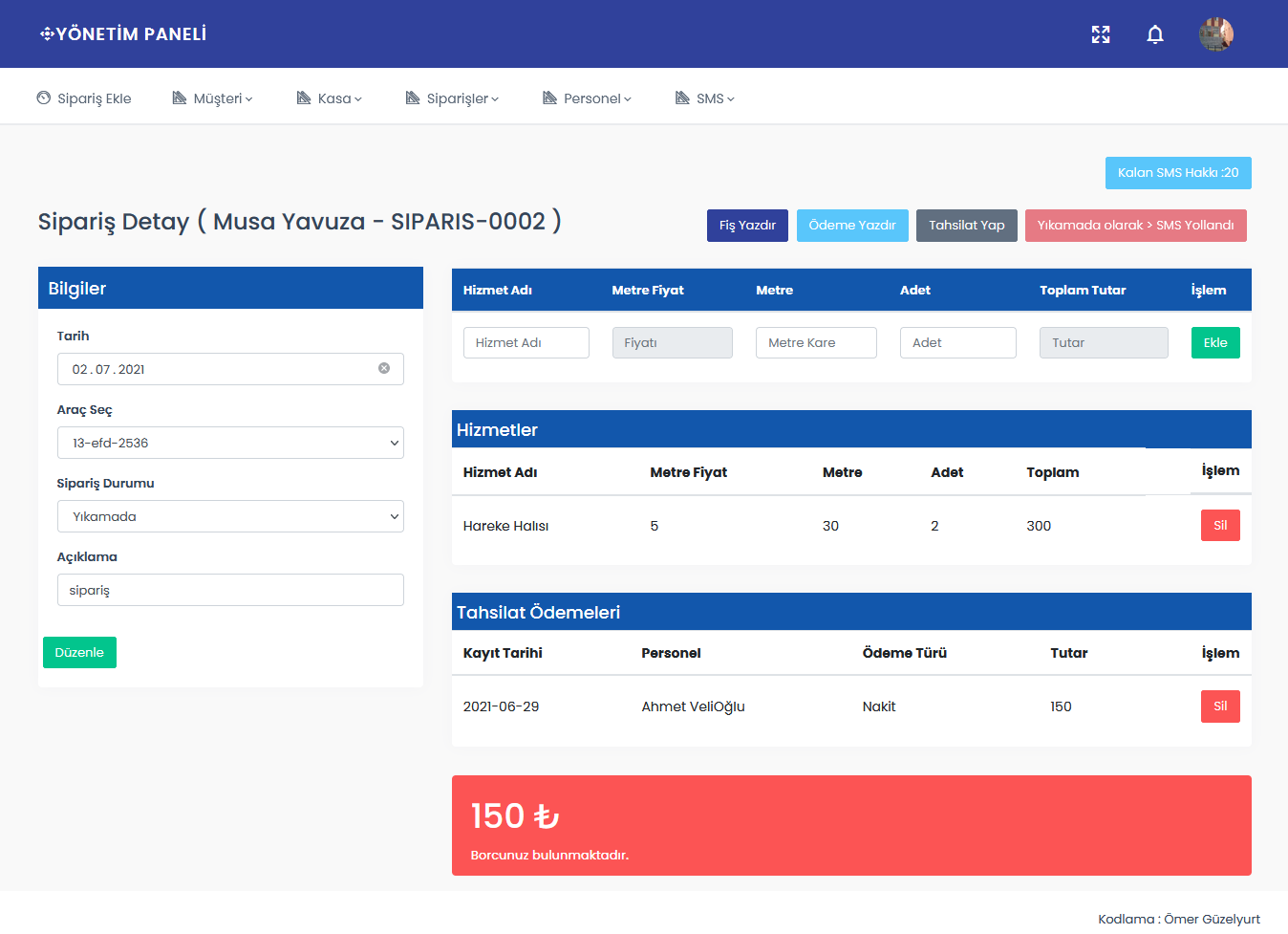Screen dimensions: 1288x934
Task: Clear the date field with the x icon
Action: 384,368
